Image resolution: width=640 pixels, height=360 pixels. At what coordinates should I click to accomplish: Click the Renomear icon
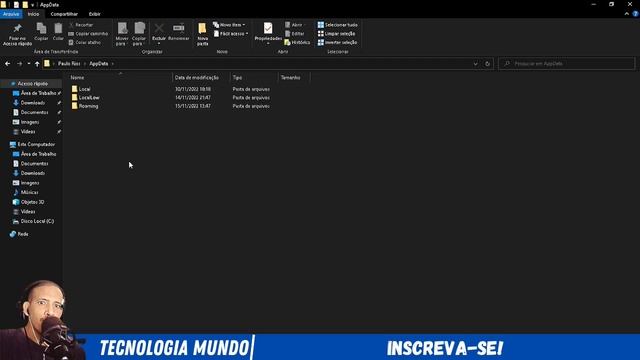click(x=179, y=29)
